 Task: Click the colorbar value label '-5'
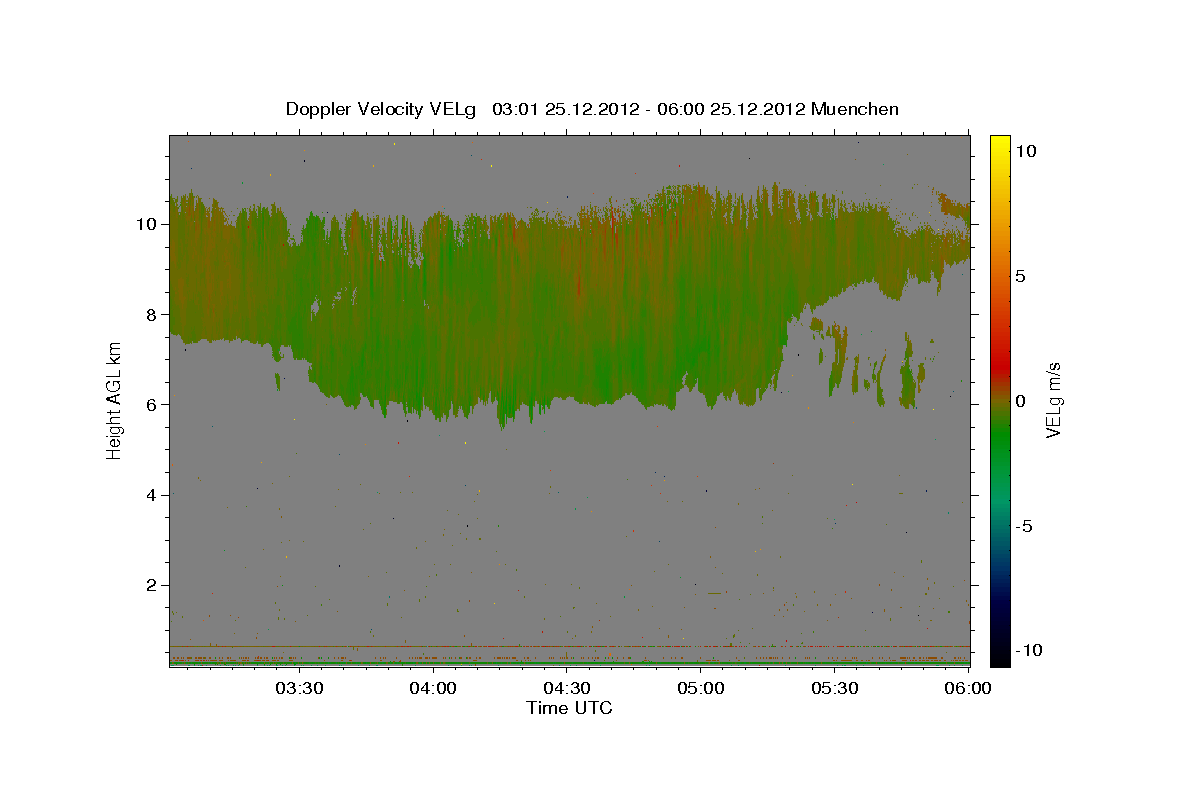click(x=1024, y=526)
